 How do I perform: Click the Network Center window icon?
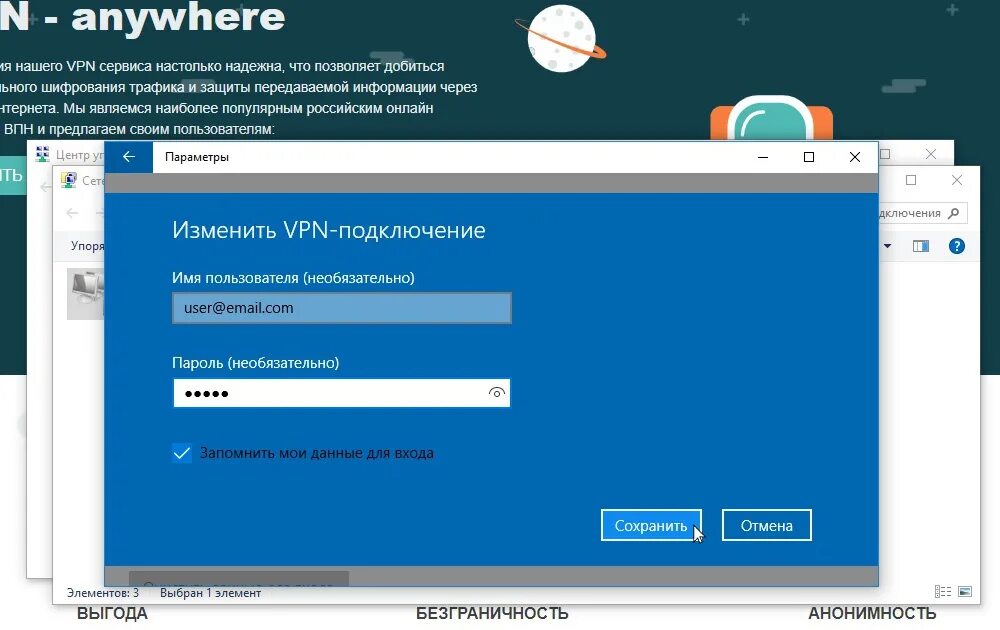pyautogui.click(x=42, y=154)
